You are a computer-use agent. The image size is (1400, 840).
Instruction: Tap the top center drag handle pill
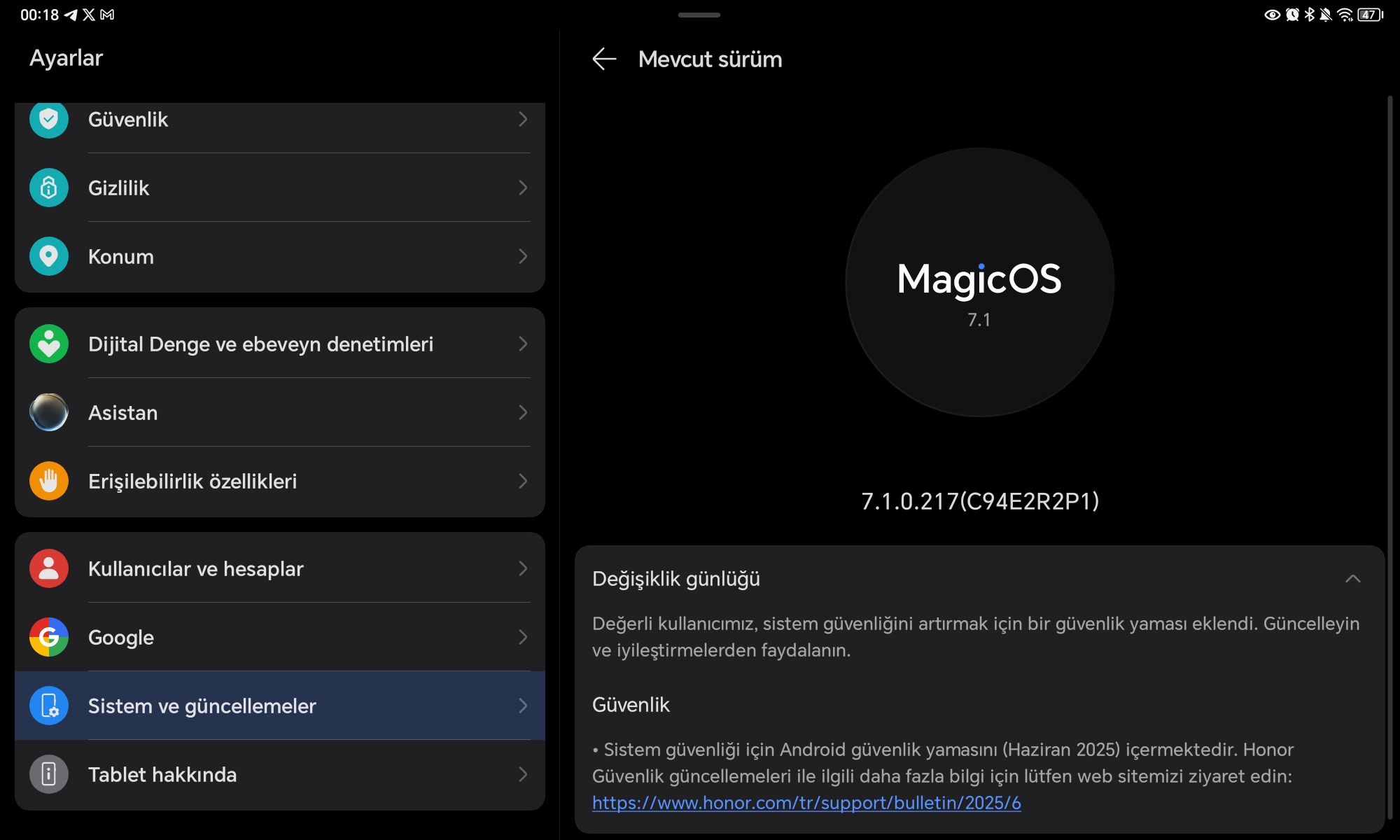pos(699,15)
